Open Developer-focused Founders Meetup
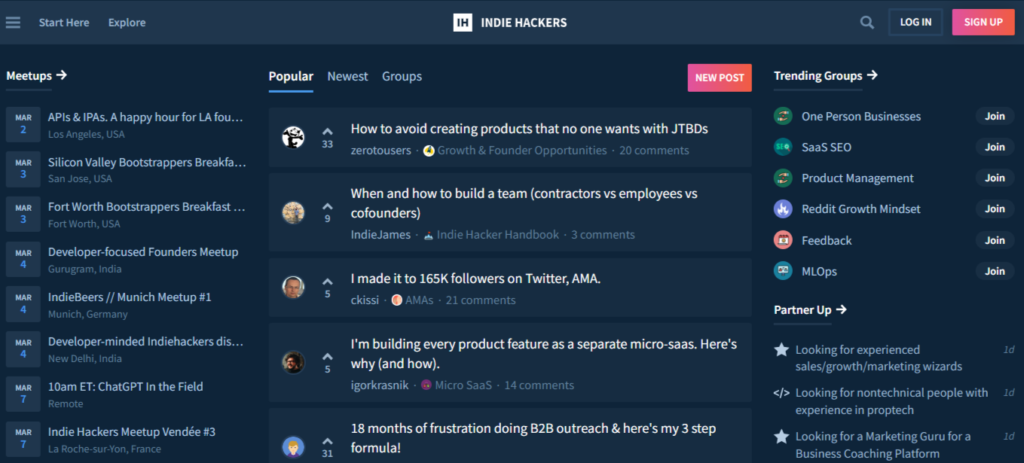The width and height of the screenshot is (1024, 463). coord(143,251)
